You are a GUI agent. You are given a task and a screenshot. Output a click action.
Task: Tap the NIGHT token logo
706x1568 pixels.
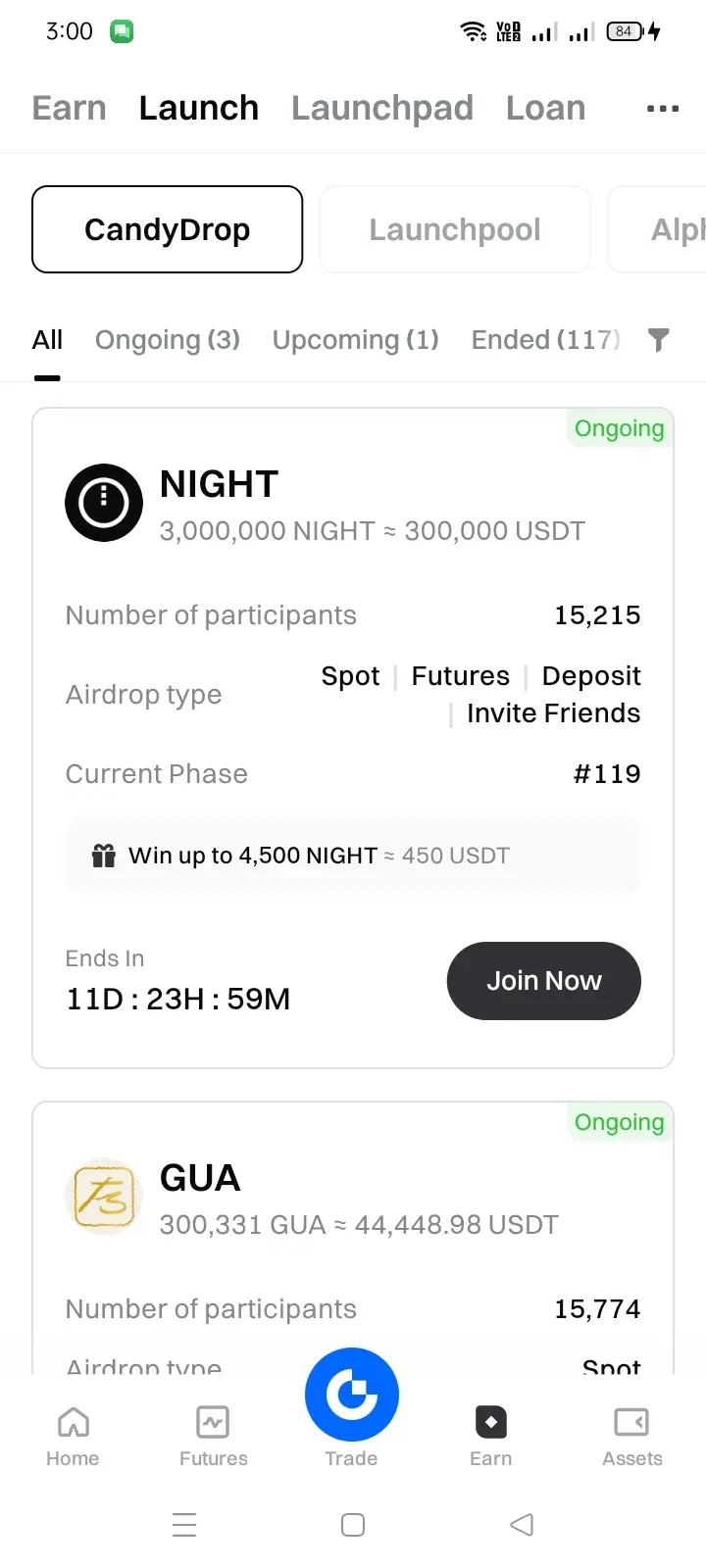pyautogui.click(x=104, y=503)
